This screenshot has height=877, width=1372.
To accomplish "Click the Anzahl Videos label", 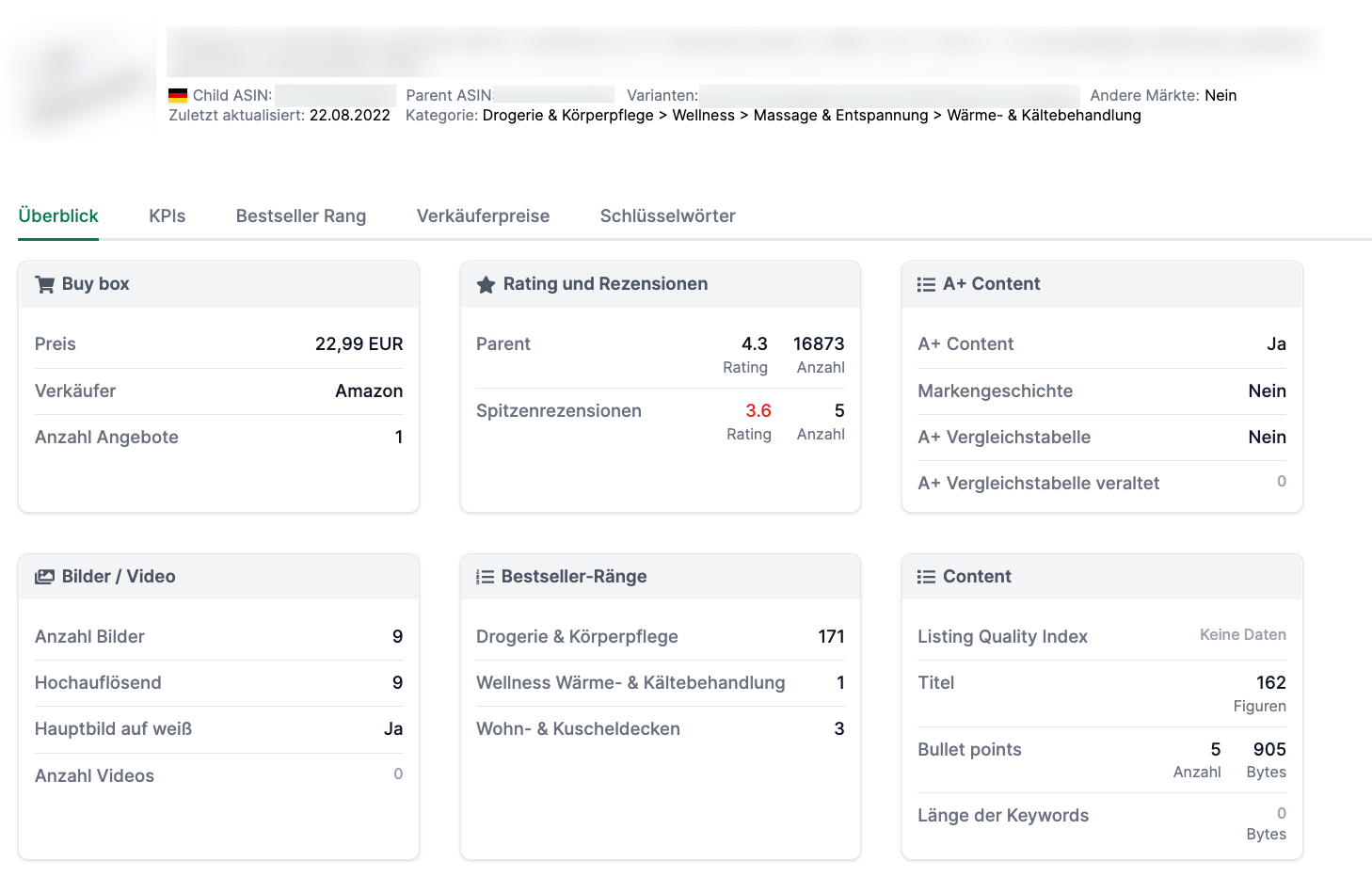I will (x=94, y=776).
